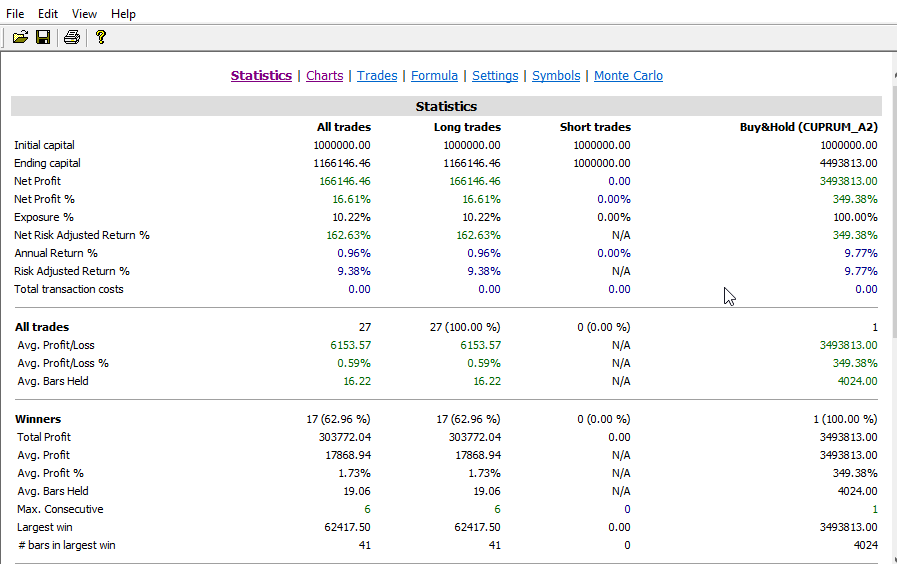Open the Formula link
Screen dimensions: 897x564
[x=434, y=76]
